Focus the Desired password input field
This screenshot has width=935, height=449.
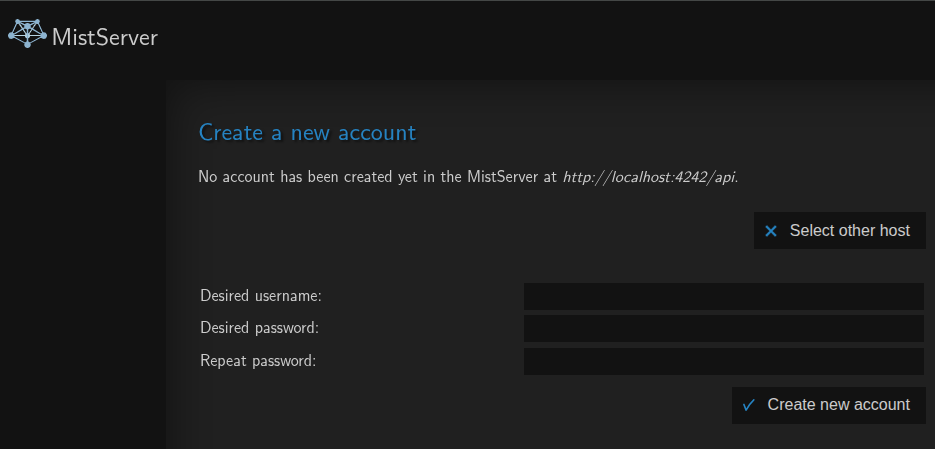pos(724,329)
